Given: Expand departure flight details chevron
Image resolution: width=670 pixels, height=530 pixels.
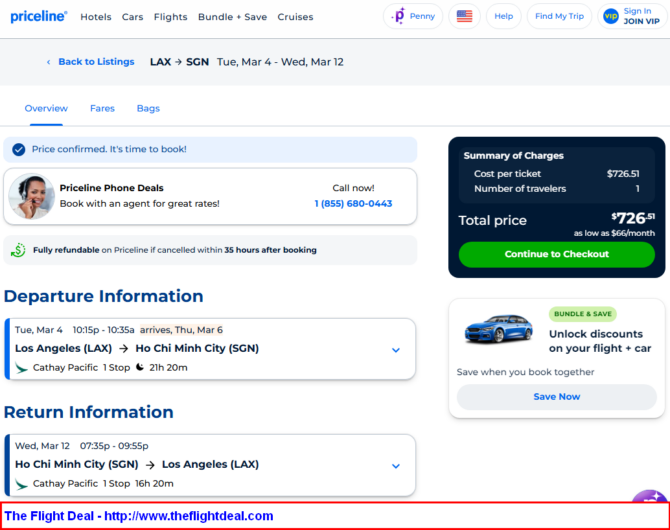Looking at the screenshot, I should 395,350.
